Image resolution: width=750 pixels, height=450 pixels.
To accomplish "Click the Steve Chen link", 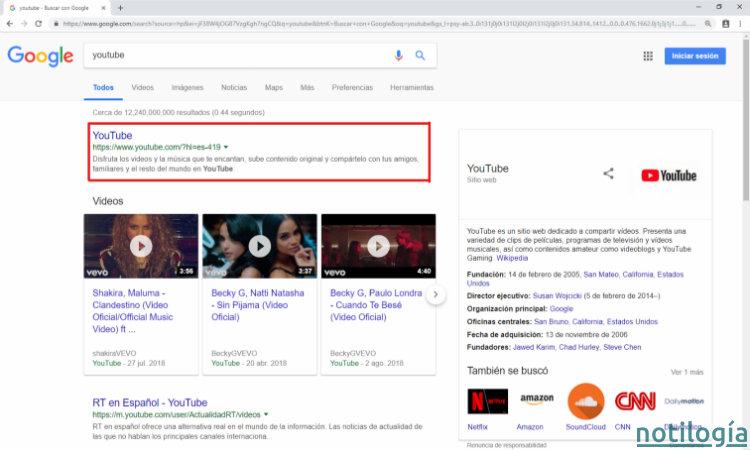I will tap(622, 347).
